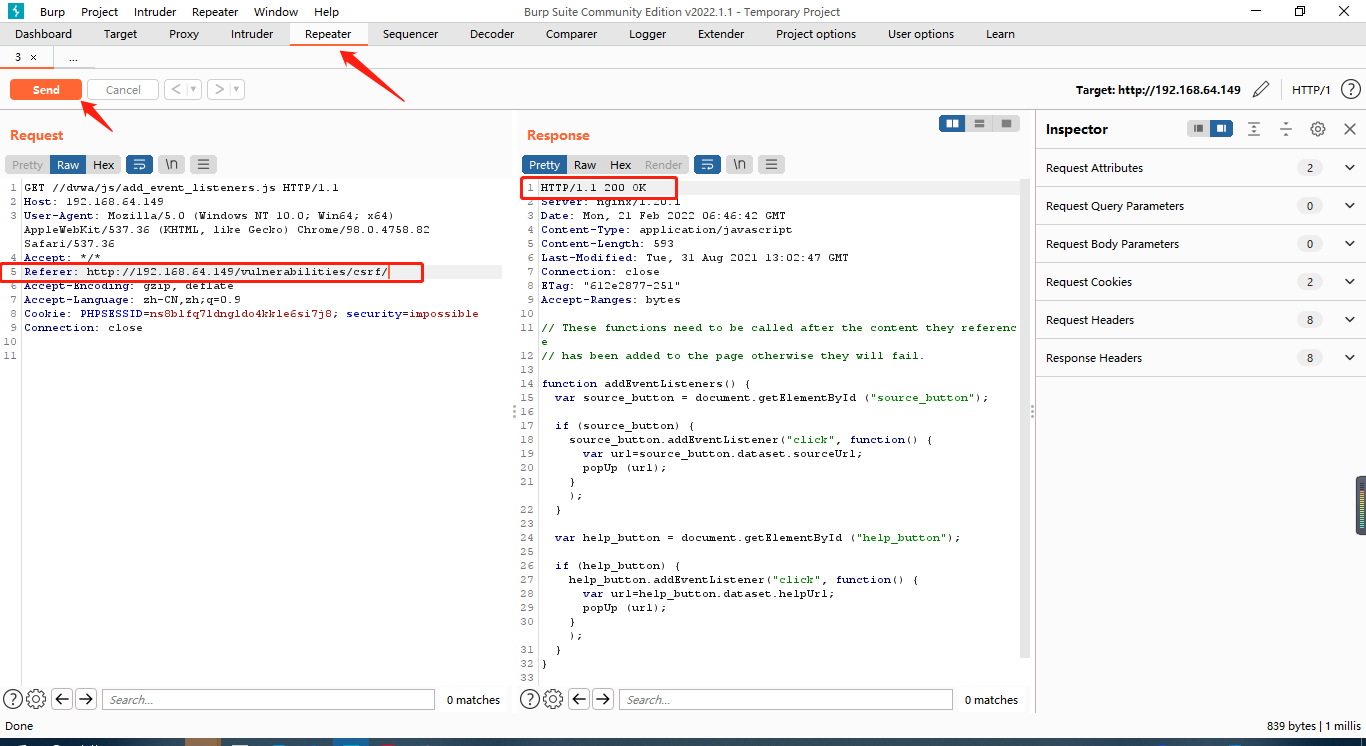Viewport: 1366px width, 746px height.
Task: Jump to next Request search match
Action: tap(86, 699)
